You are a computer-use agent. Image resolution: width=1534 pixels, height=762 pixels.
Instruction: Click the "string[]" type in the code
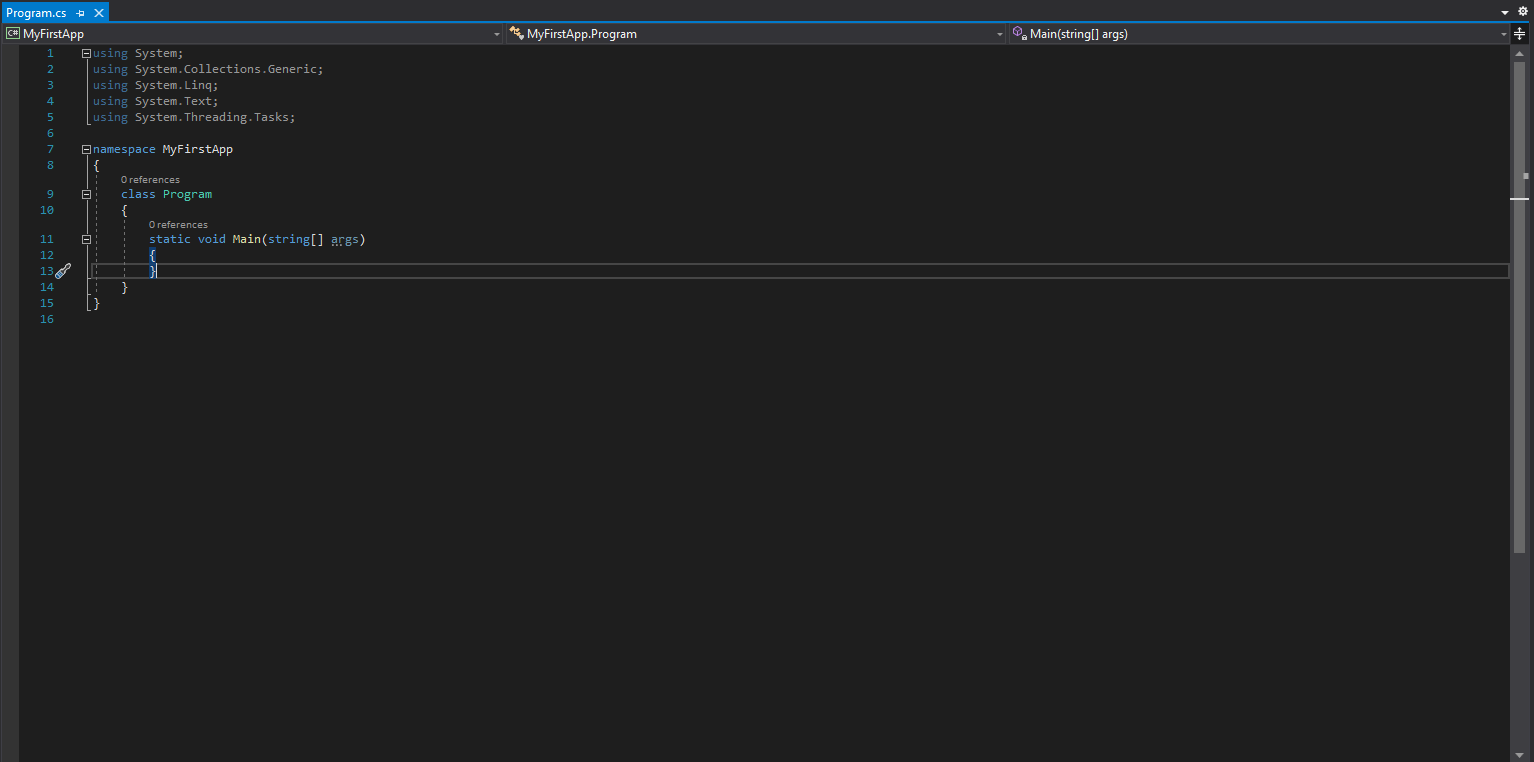pyautogui.click(x=296, y=239)
